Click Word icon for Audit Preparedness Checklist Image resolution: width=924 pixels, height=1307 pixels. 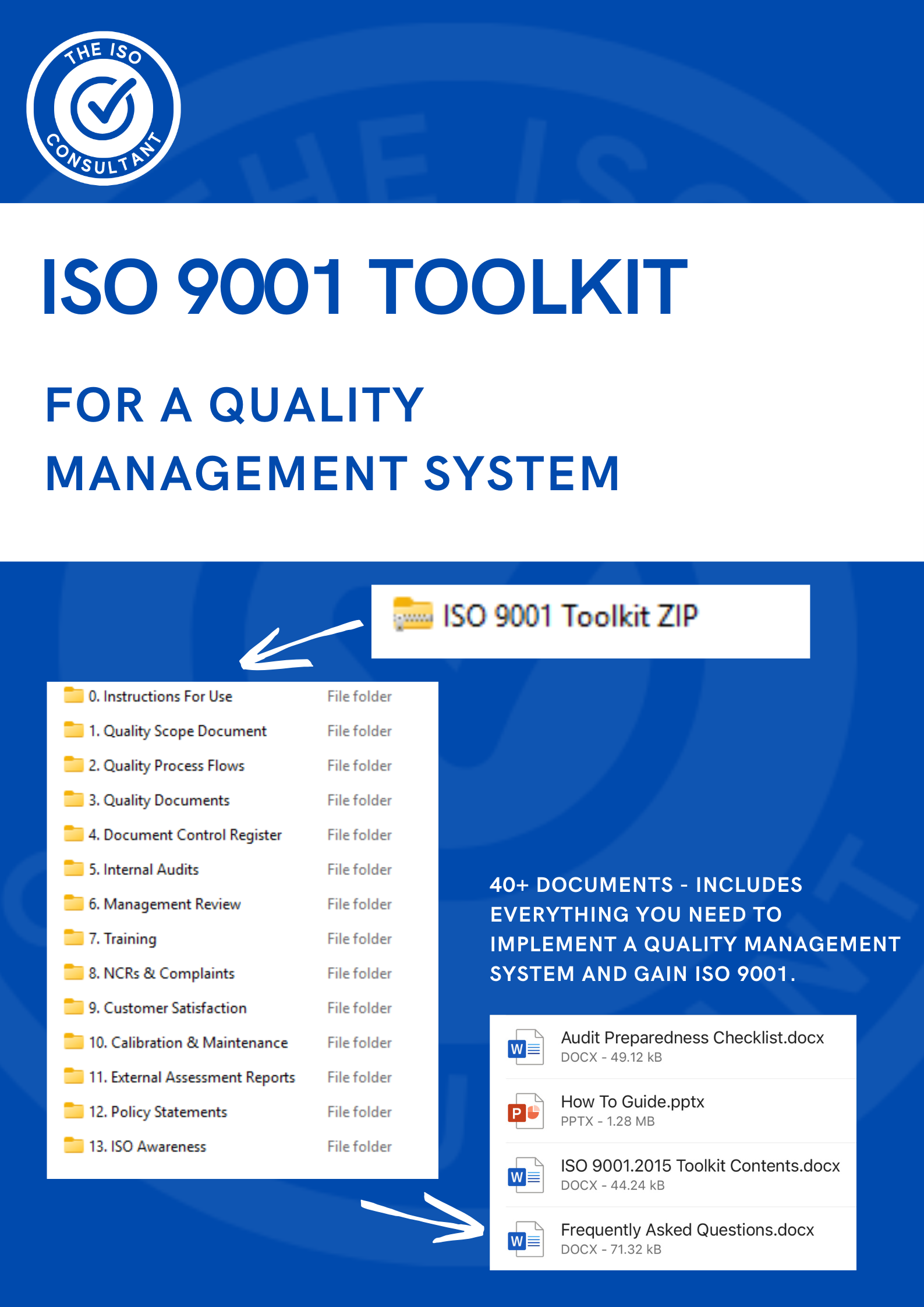pos(525,1047)
